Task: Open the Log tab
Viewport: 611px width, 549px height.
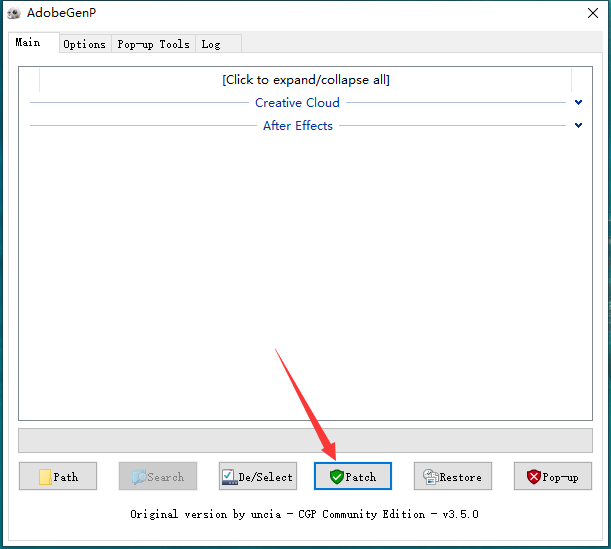Action: 218,44
